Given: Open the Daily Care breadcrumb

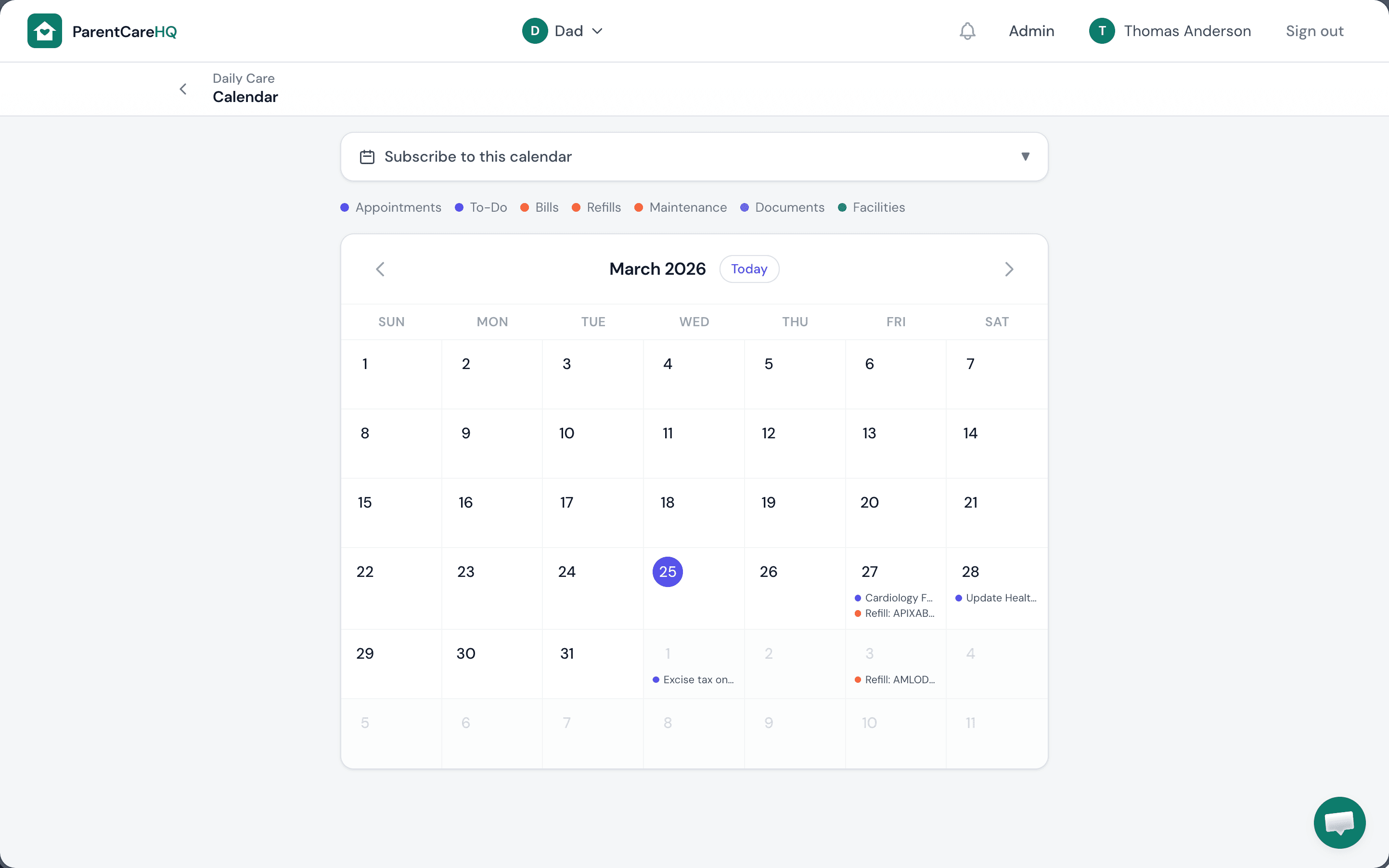Looking at the screenshot, I should coord(244,78).
